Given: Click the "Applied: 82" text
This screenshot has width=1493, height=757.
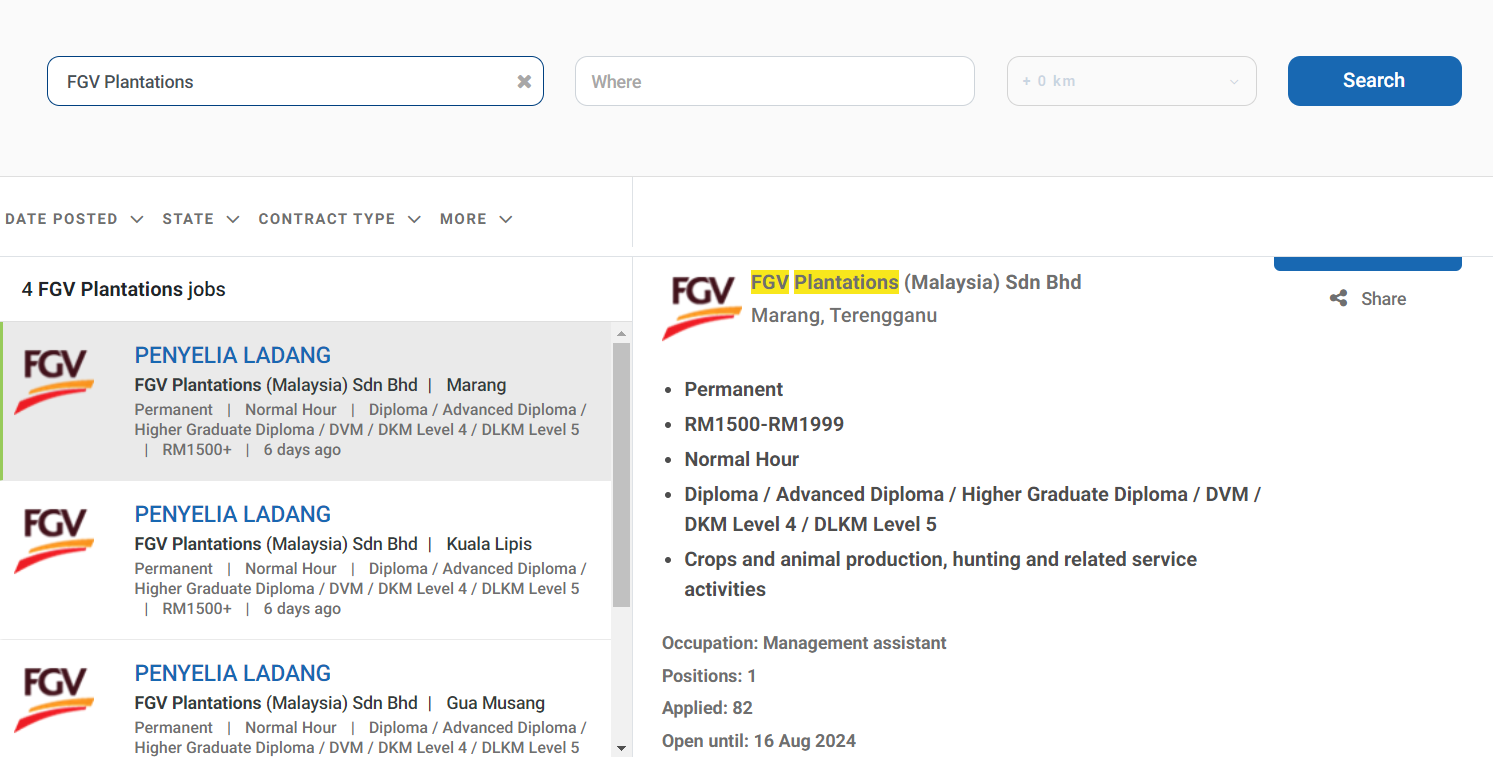Looking at the screenshot, I should [707, 708].
